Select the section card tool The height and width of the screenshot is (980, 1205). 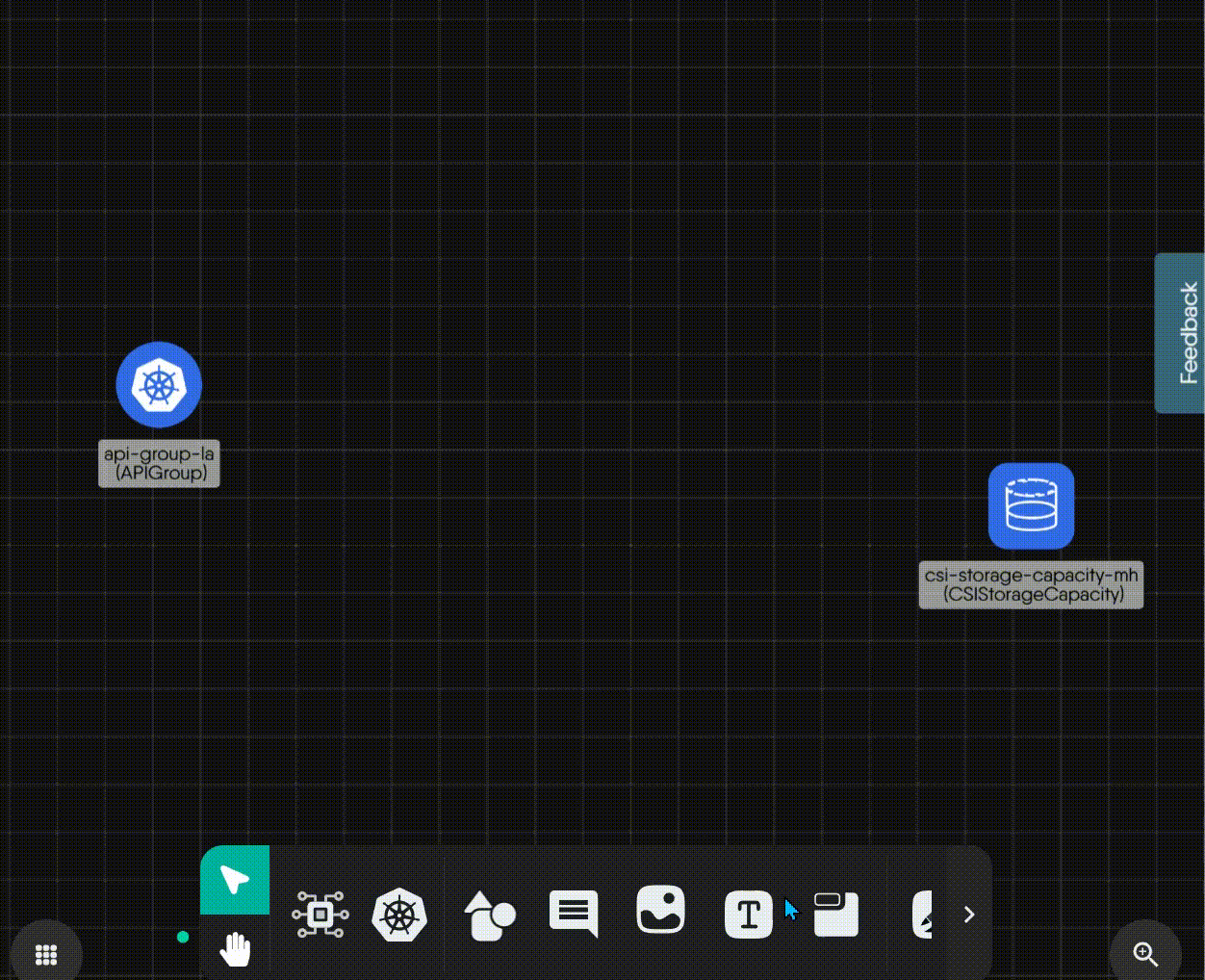pos(835,914)
